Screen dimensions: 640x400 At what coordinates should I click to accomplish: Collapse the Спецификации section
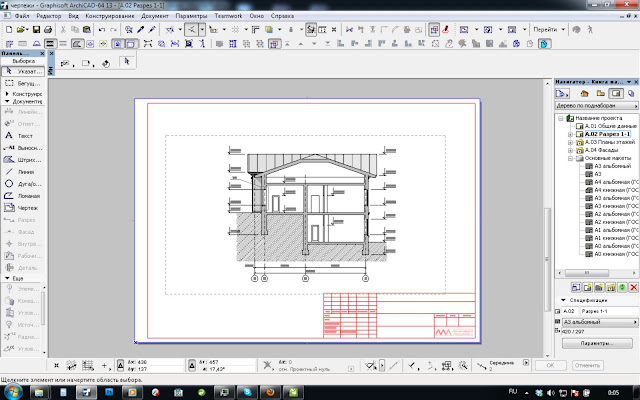(x=563, y=300)
